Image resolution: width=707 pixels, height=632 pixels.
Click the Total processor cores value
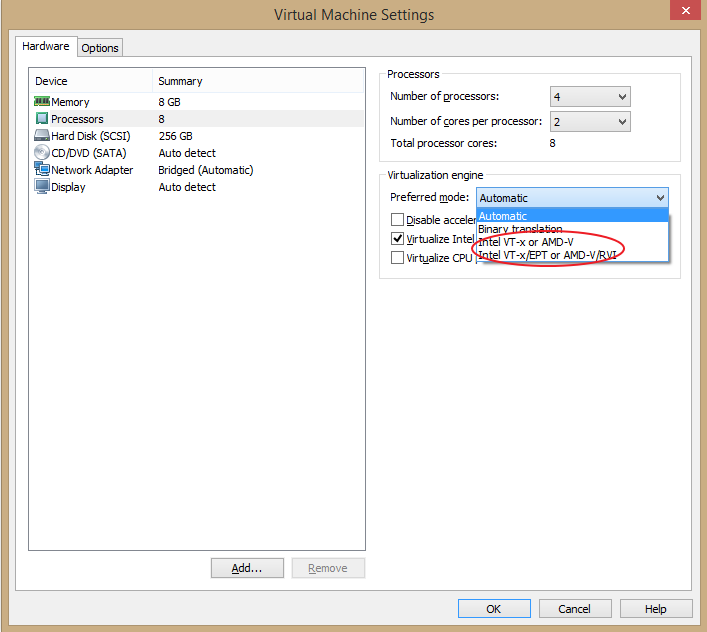click(552, 143)
